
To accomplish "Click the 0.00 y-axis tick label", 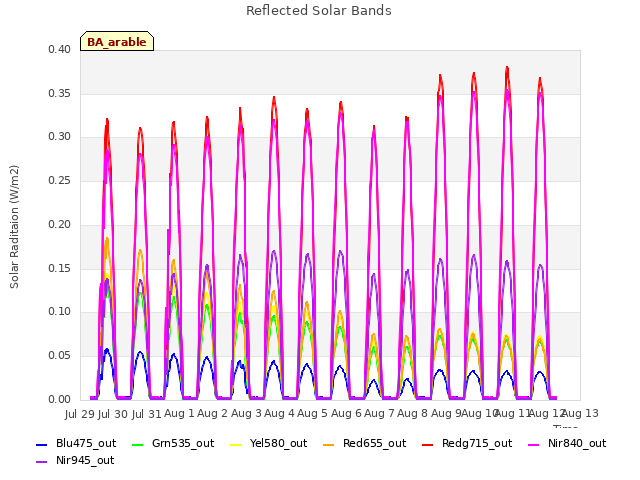I will tap(59, 400).
